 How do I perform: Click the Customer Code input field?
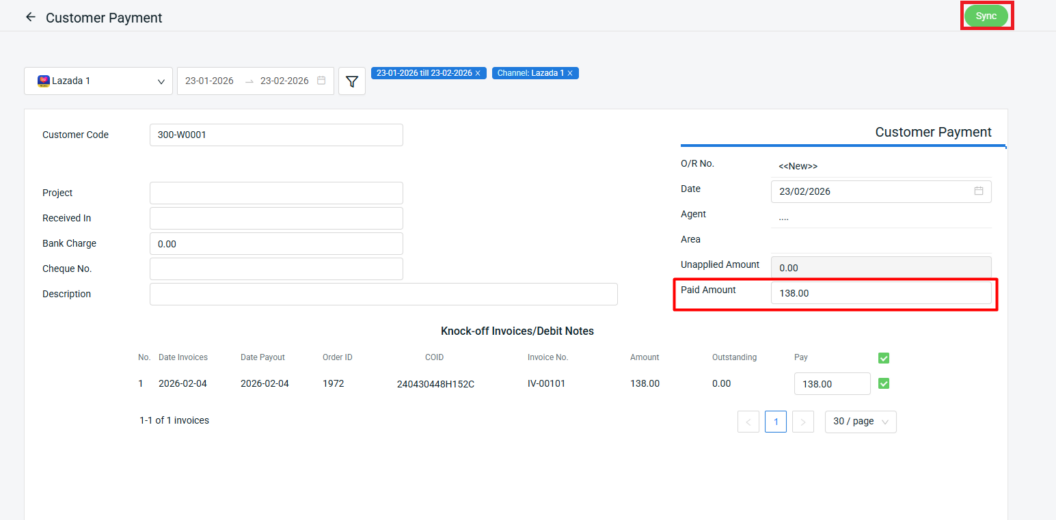coord(276,135)
